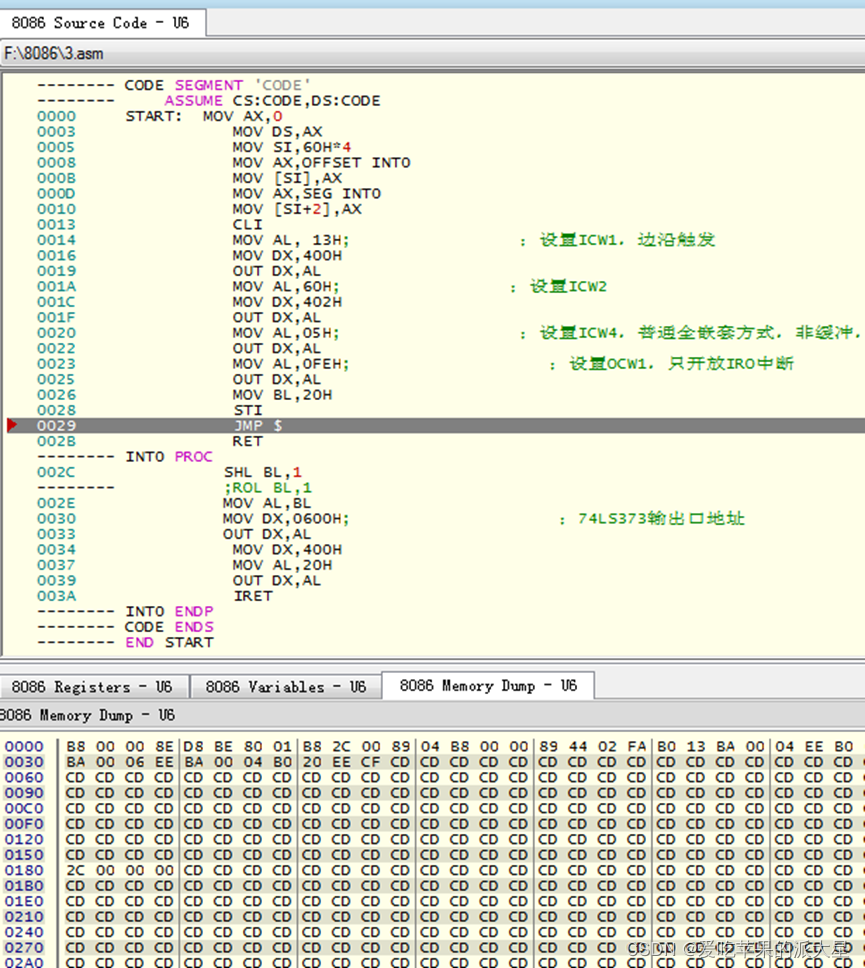Select source line MOV DX,402H
The height and width of the screenshot is (968, 865).
point(287,301)
